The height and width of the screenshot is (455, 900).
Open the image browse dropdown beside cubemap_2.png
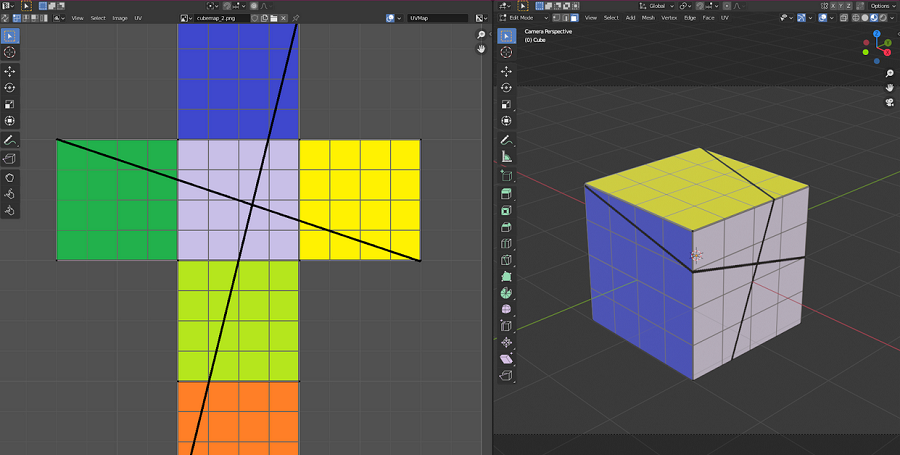tap(186, 18)
